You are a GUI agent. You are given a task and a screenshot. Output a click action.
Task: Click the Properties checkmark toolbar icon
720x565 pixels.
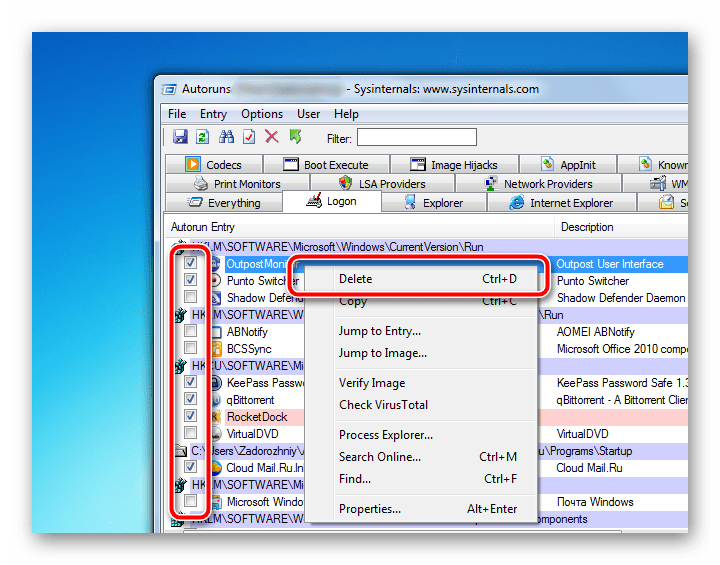249,137
